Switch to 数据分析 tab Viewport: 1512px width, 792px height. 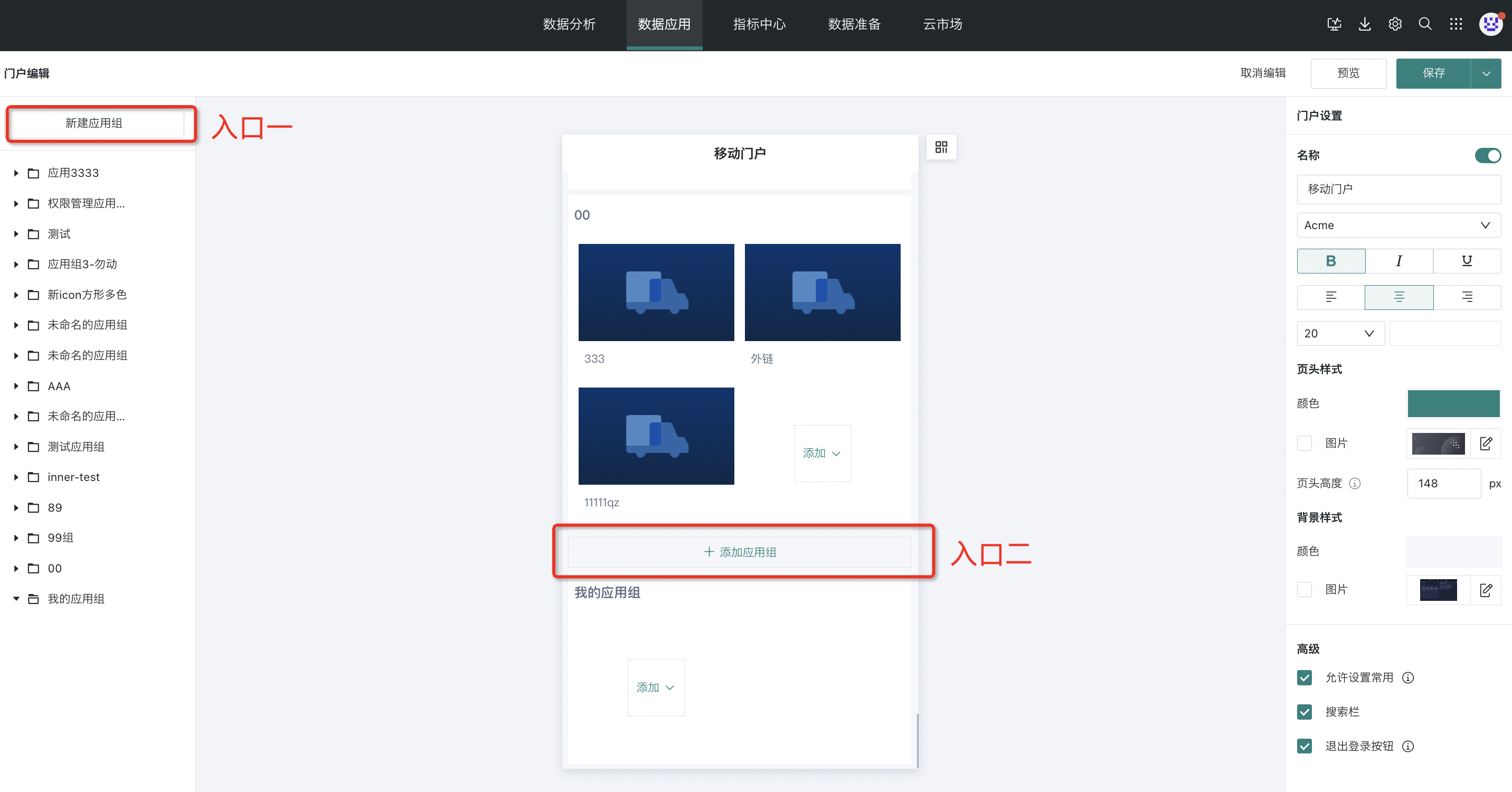(569, 25)
